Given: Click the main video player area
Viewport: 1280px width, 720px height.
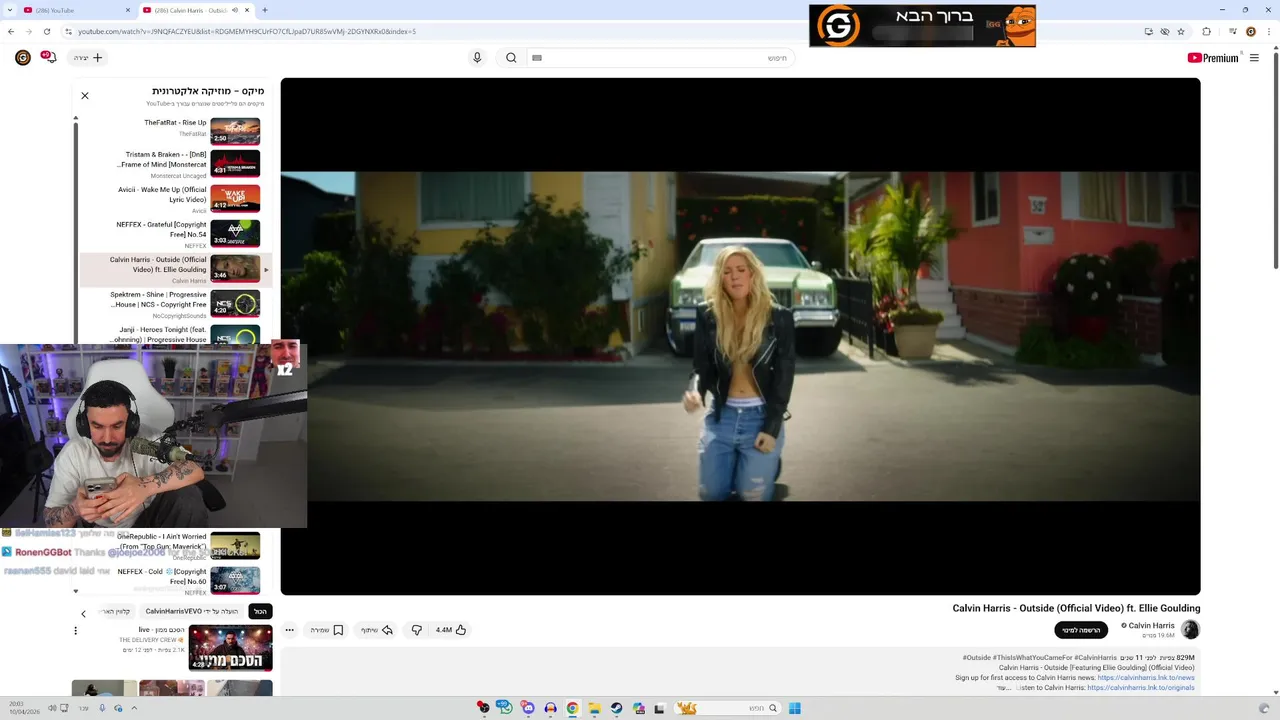Looking at the screenshot, I should 740,336.
